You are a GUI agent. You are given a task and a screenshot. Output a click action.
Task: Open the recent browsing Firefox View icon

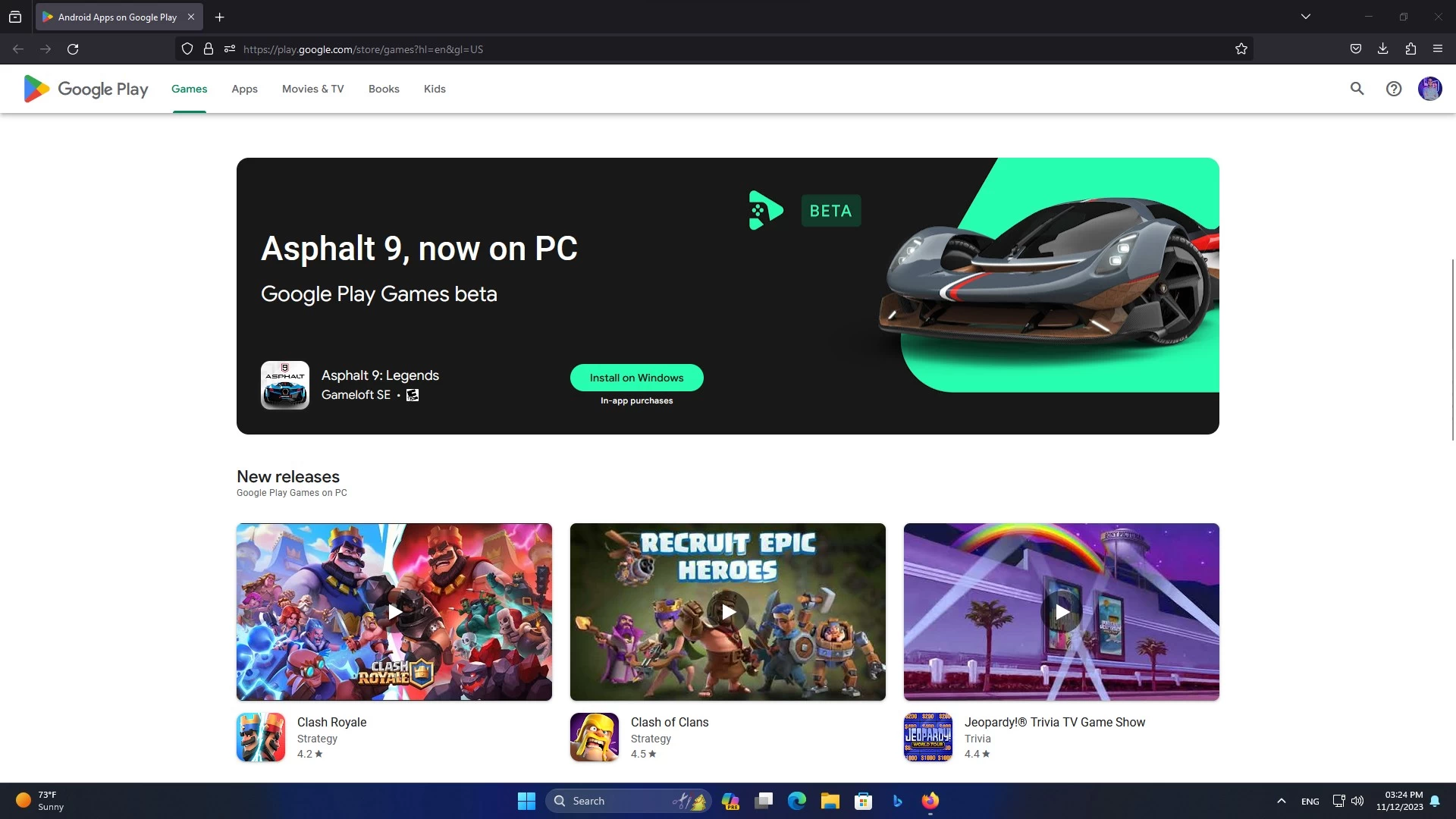15,17
